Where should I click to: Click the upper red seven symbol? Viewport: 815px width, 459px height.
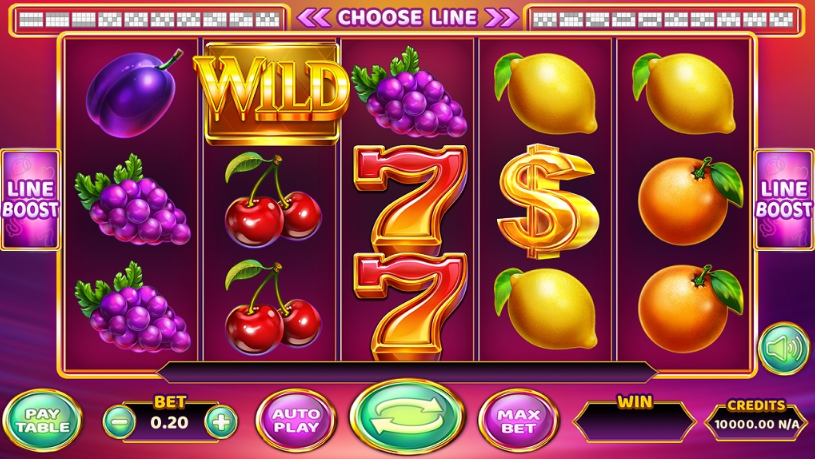tap(410, 198)
